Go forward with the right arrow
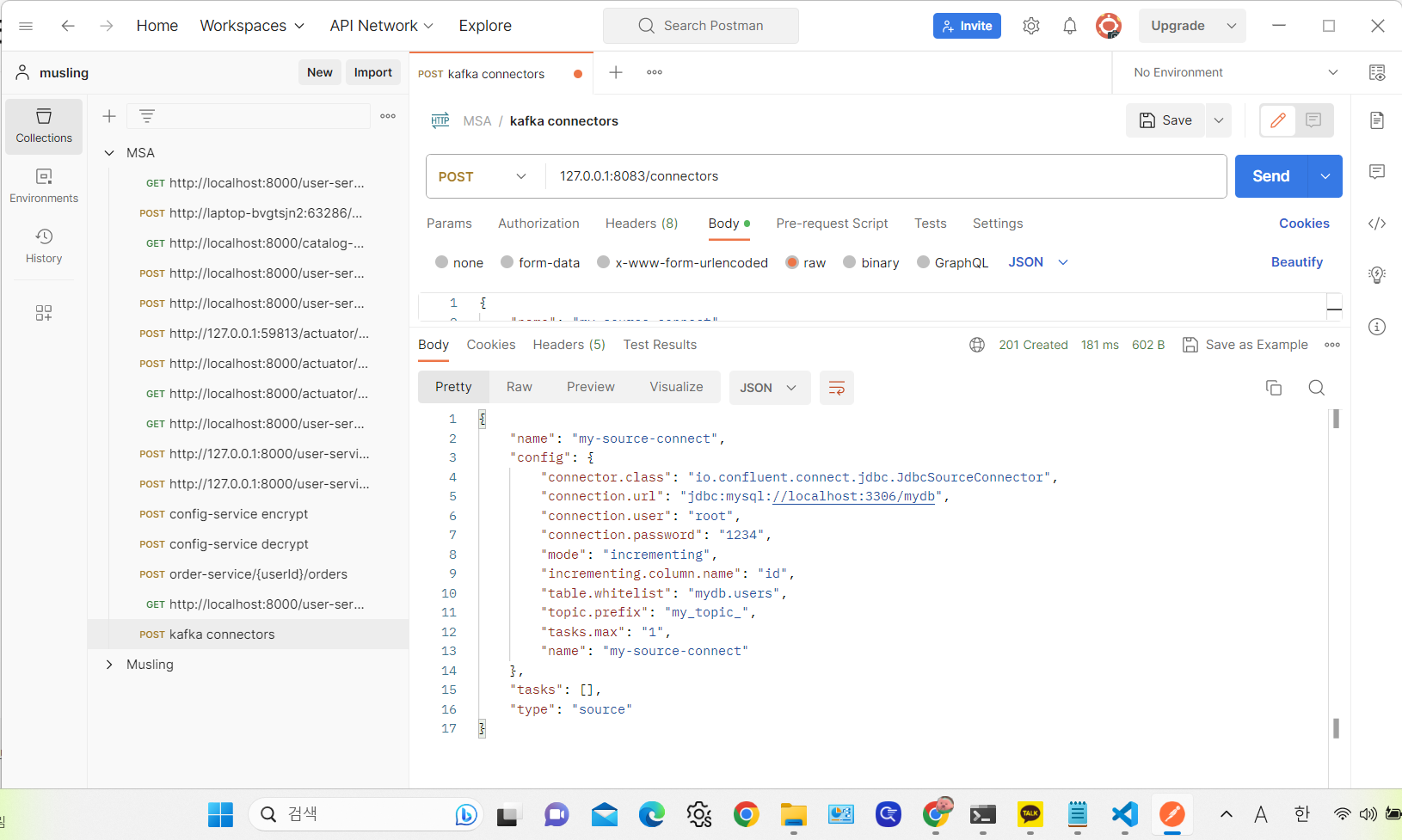 tap(107, 26)
